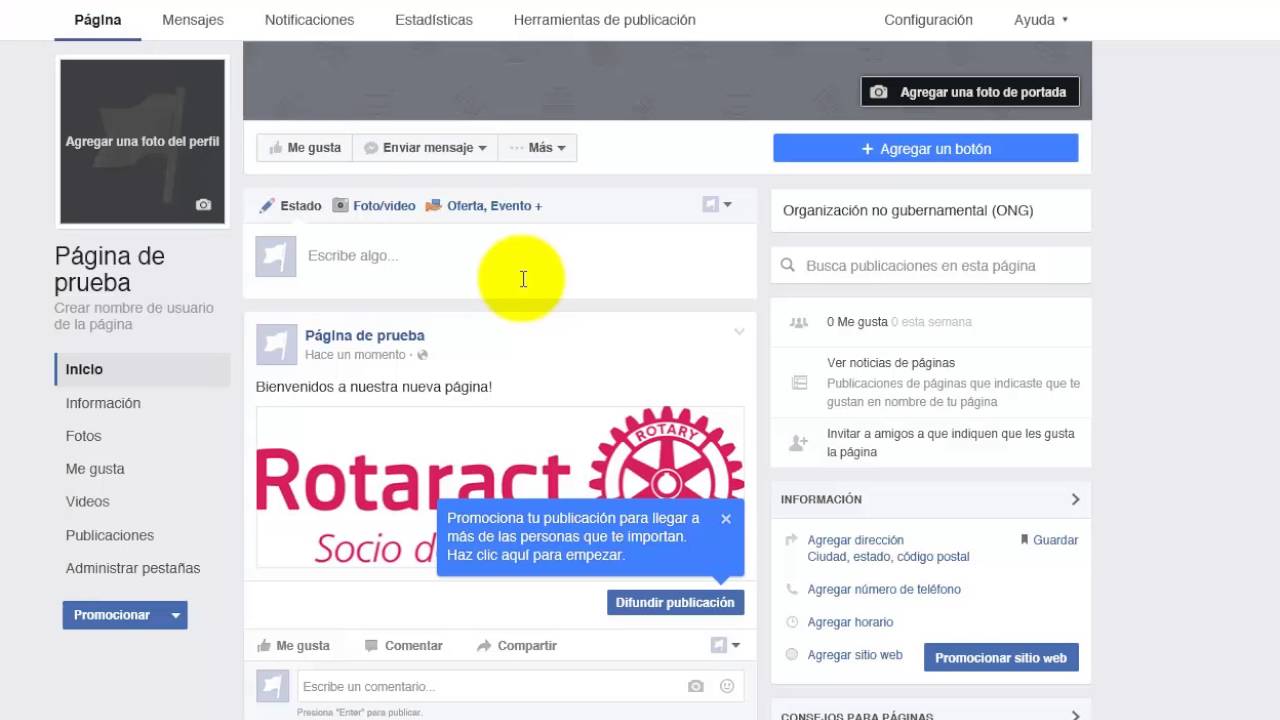Click Agregar número de teléfono link
1280x720 pixels.
coord(884,589)
